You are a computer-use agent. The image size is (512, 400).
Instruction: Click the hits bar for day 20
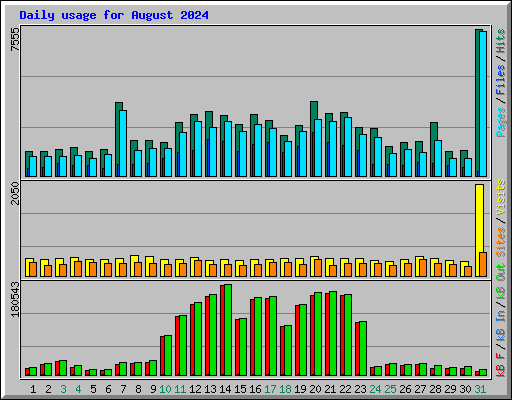point(312,139)
